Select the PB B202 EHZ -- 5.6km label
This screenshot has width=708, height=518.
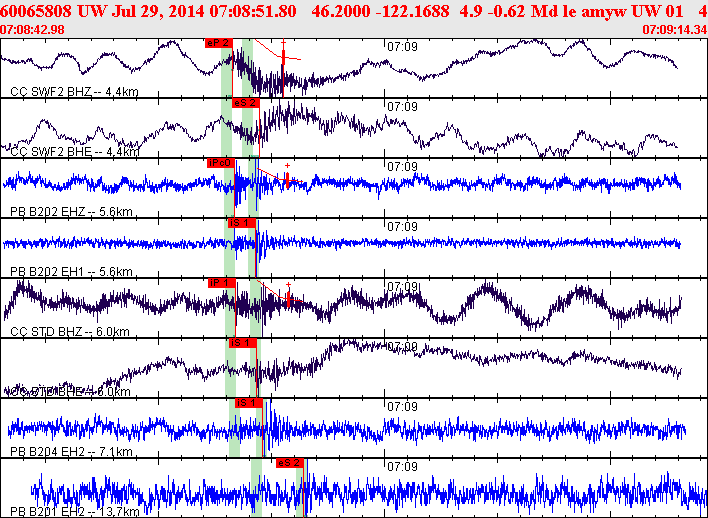71,212
